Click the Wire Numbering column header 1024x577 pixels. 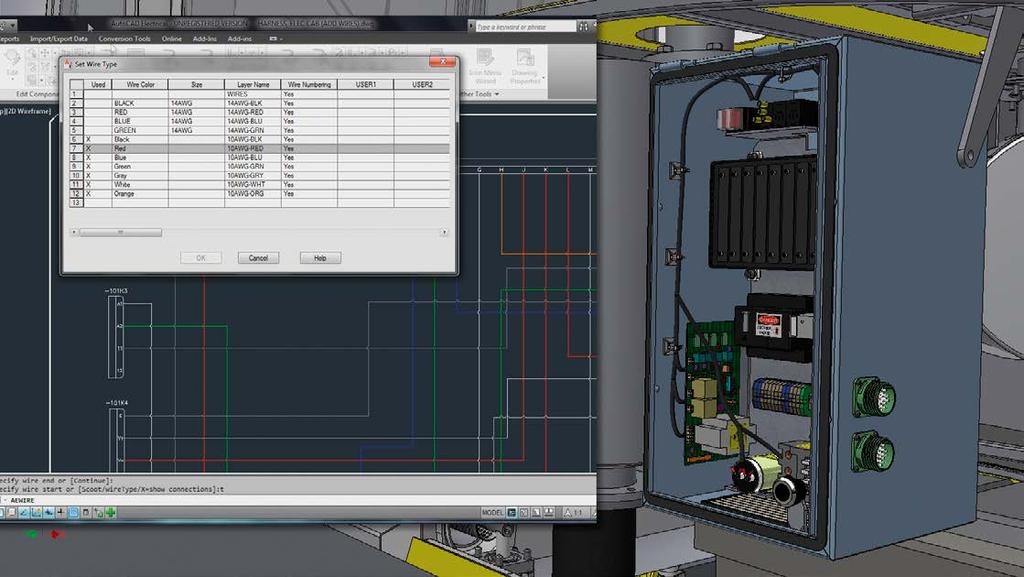click(x=310, y=85)
